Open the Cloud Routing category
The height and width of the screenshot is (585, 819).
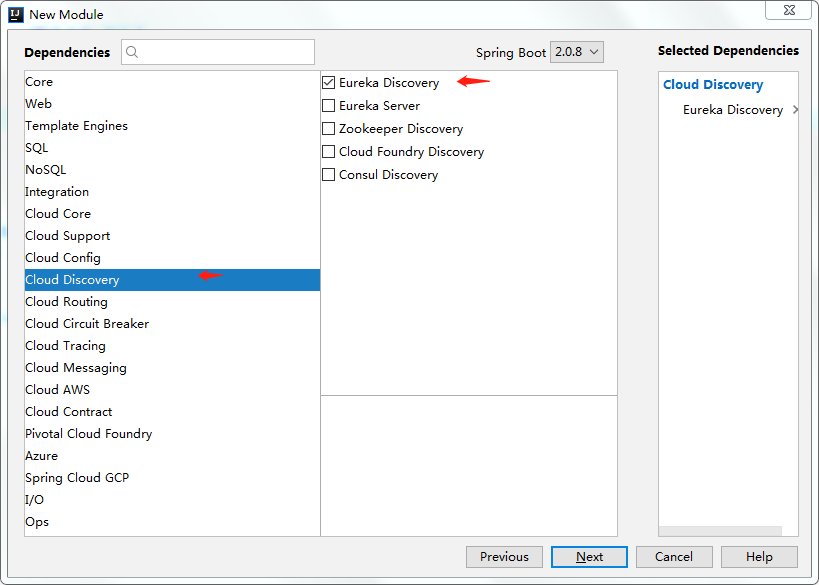pos(172,302)
